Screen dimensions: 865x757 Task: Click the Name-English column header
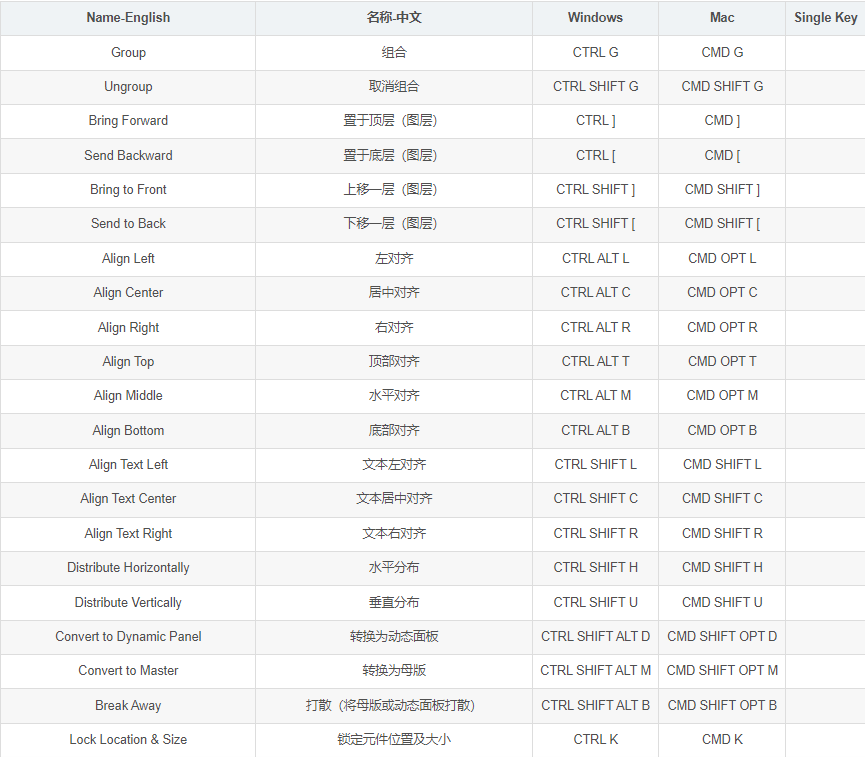[x=128, y=17]
